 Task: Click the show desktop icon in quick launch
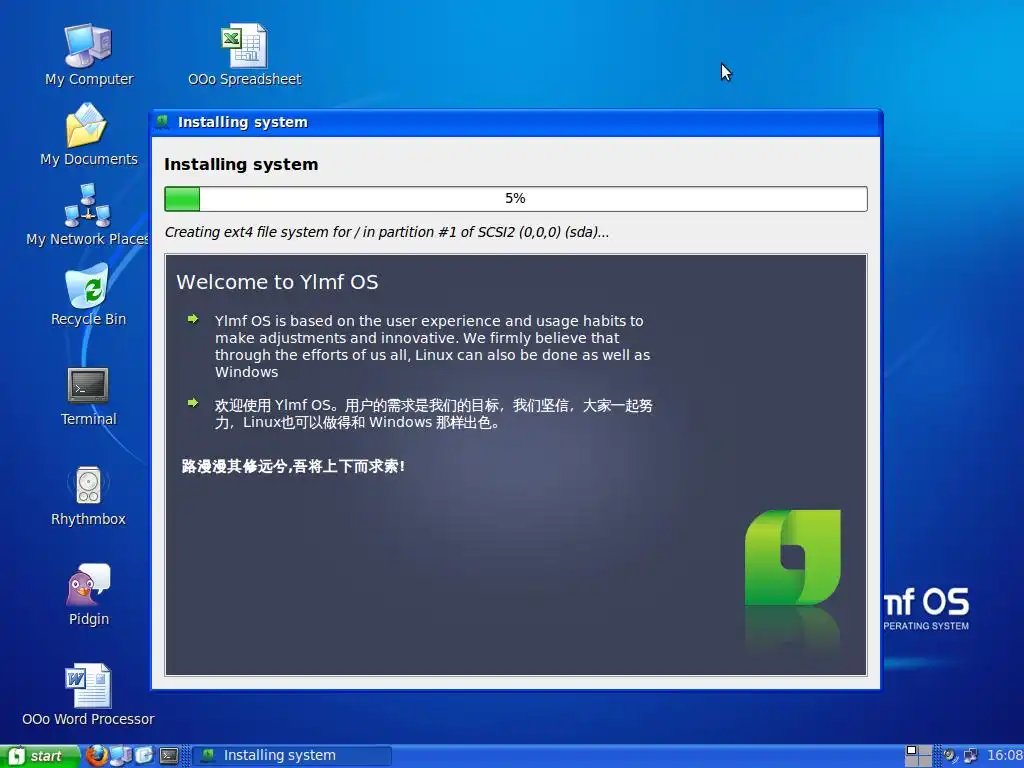tap(144, 756)
